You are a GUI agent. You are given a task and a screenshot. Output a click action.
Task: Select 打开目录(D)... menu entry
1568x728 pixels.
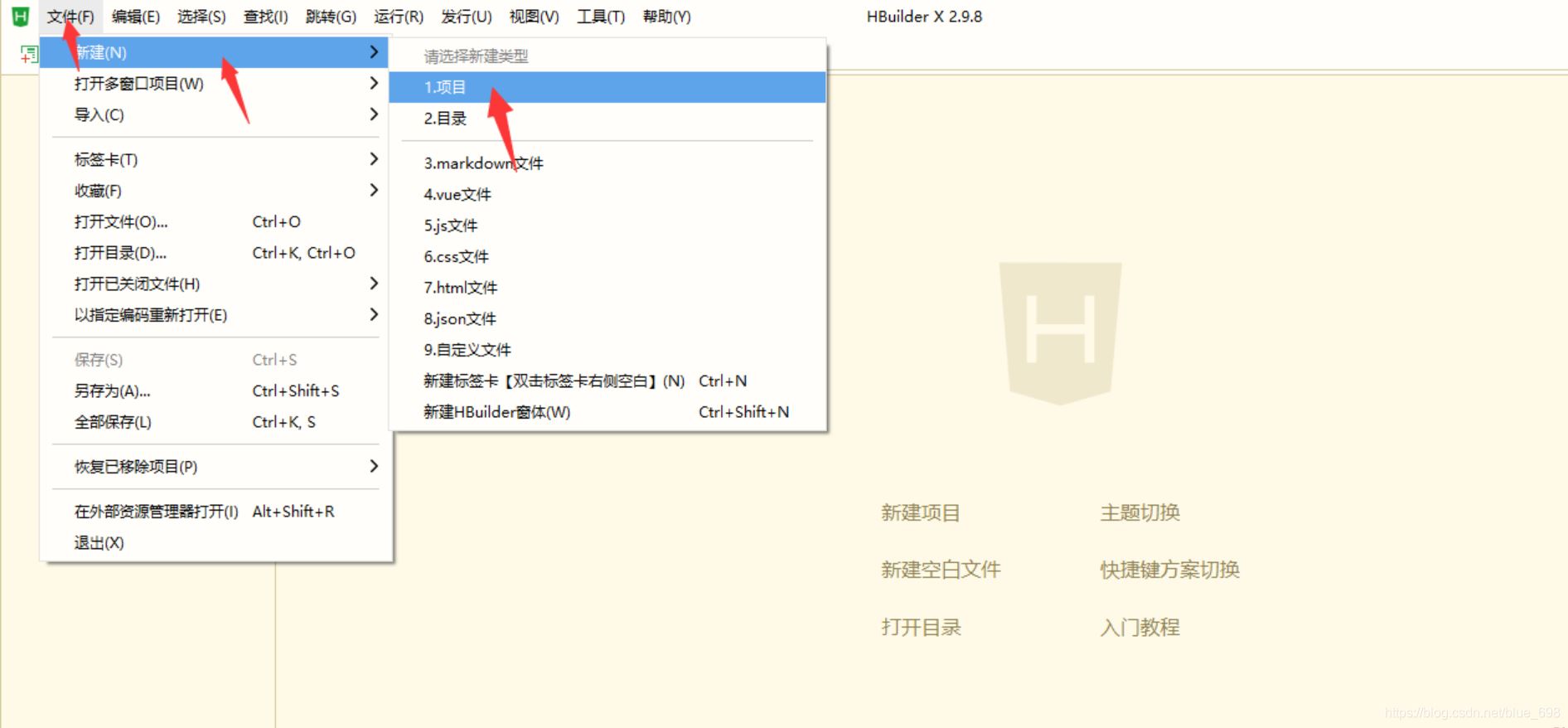coord(215,253)
